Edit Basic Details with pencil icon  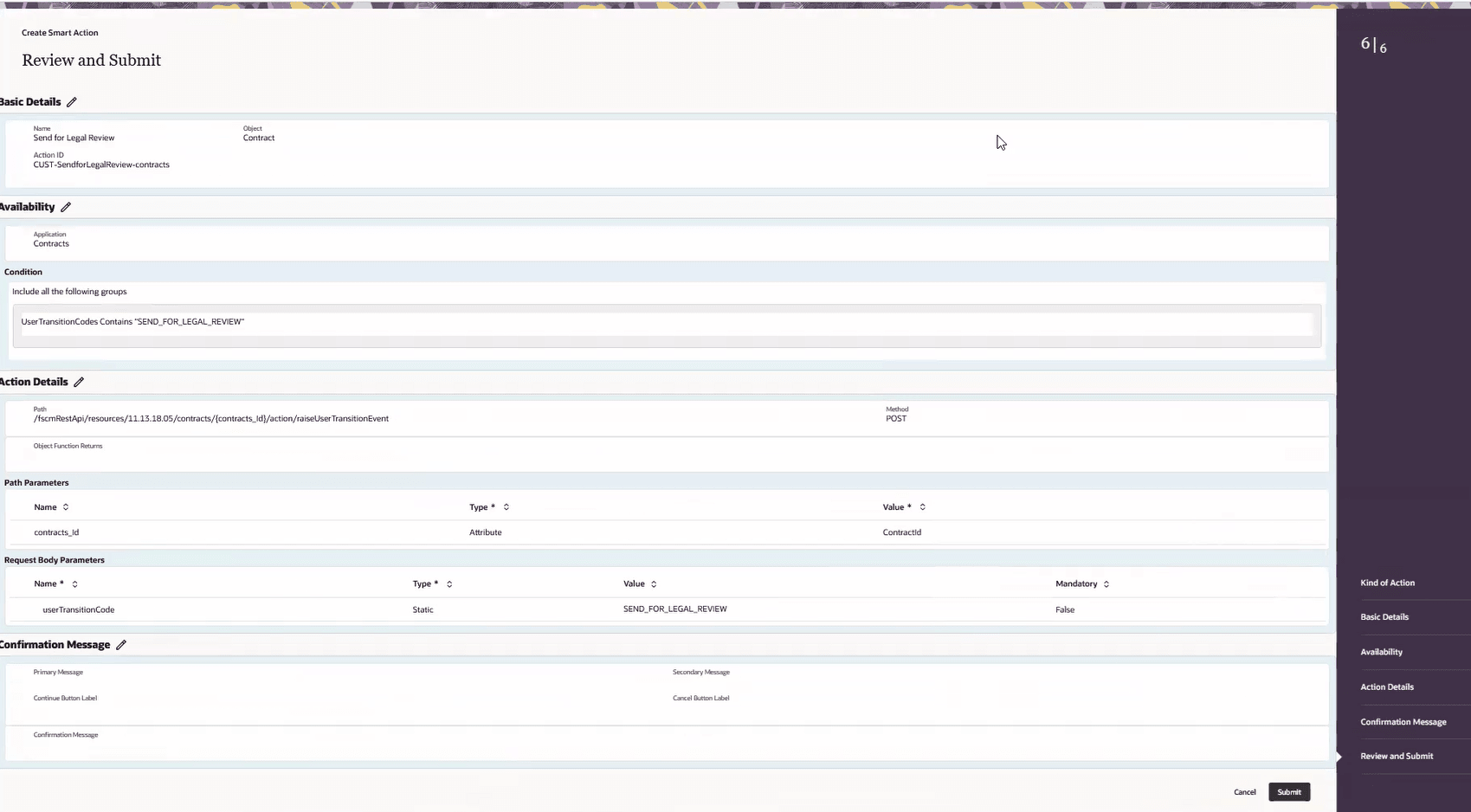pyautogui.click(x=72, y=102)
